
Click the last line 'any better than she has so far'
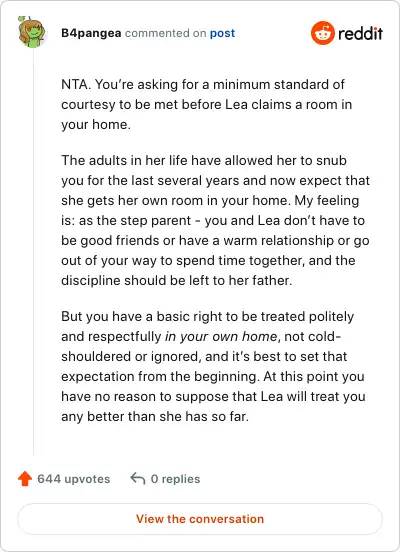pyautogui.click(x=155, y=416)
